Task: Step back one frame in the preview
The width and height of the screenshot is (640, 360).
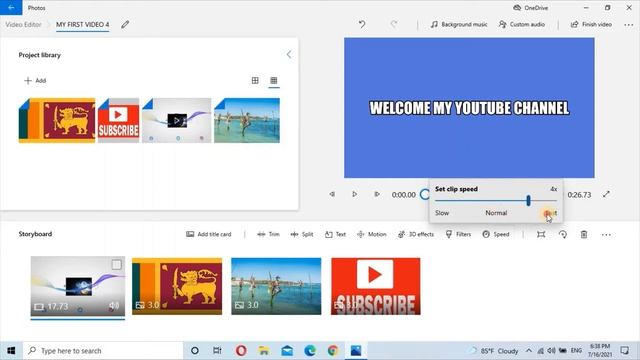Action: click(x=332, y=194)
